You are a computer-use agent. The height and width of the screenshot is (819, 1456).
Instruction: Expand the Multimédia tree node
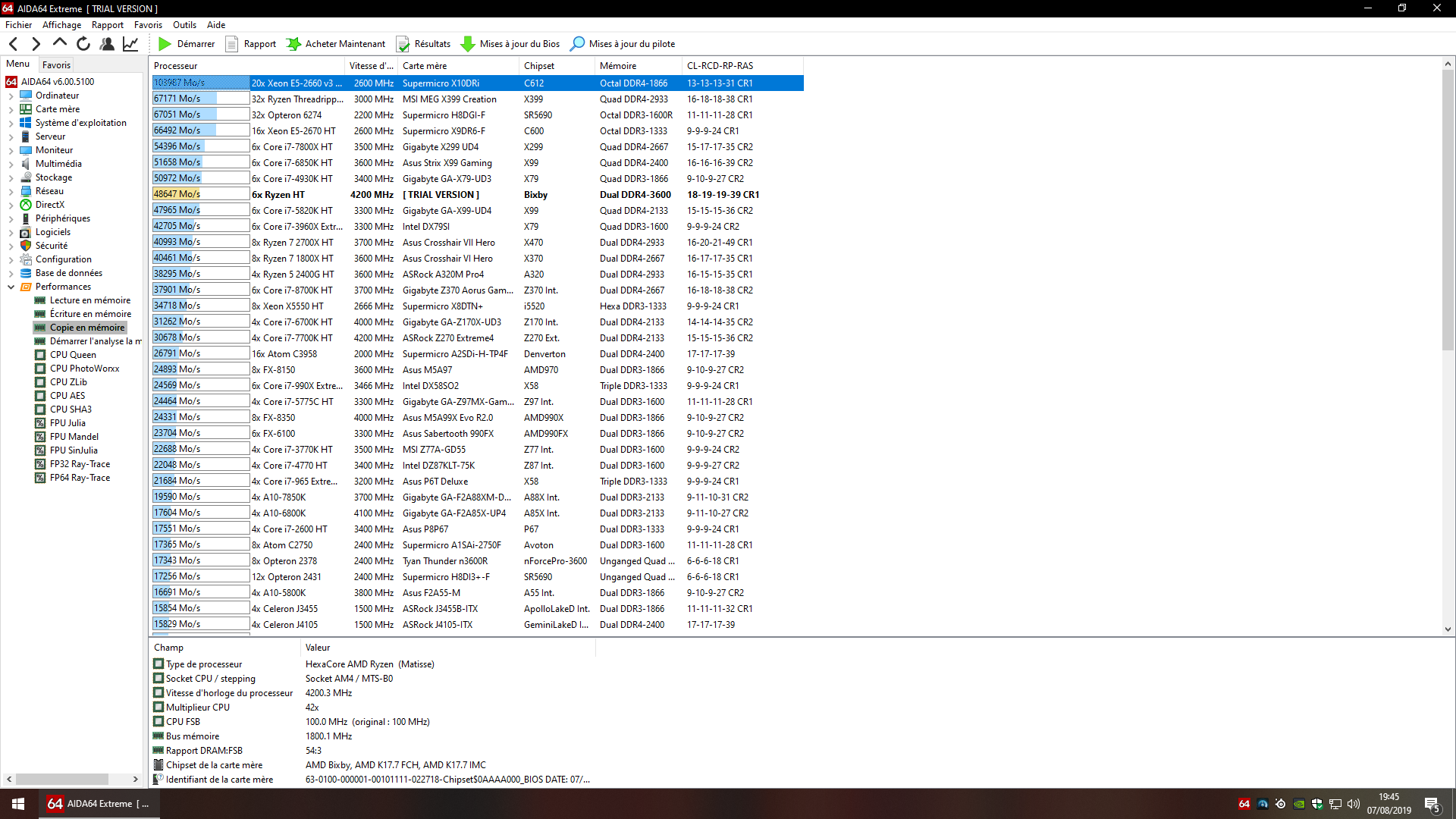(x=11, y=165)
